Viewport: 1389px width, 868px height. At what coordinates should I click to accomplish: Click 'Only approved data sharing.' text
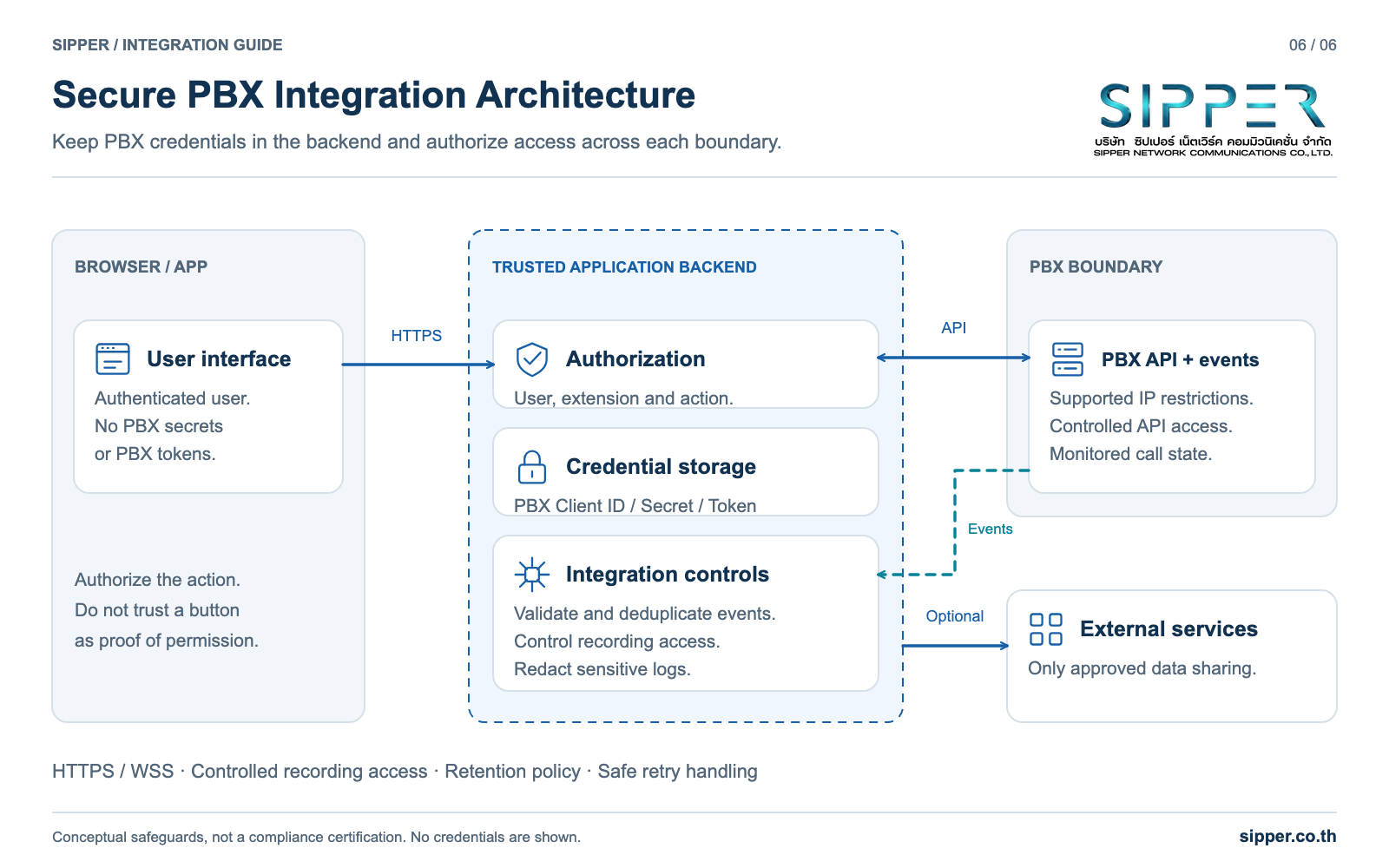point(1142,668)
